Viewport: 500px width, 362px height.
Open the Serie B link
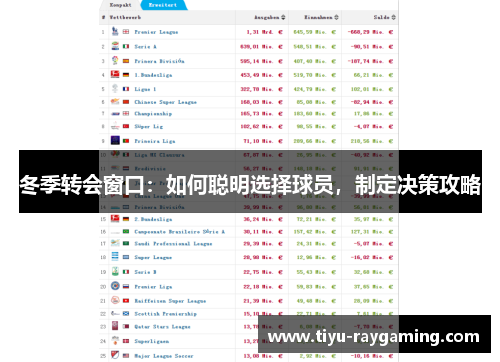(x=145, y=272)
